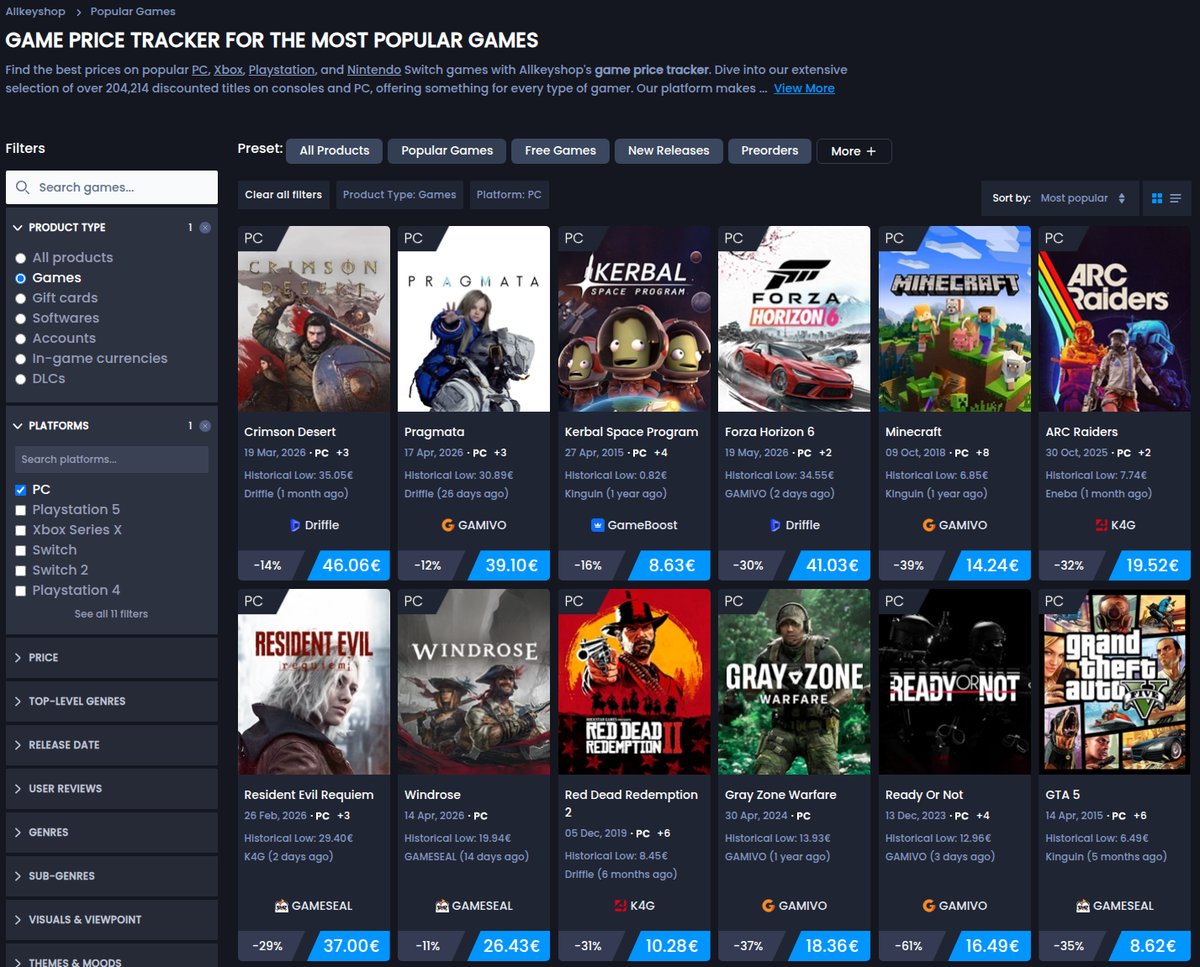Image resolution: width=1200 pixels, height=967 pixels.
Task: Follow the Allkeyshop breadcrumb link
Action: coord(35,11)
